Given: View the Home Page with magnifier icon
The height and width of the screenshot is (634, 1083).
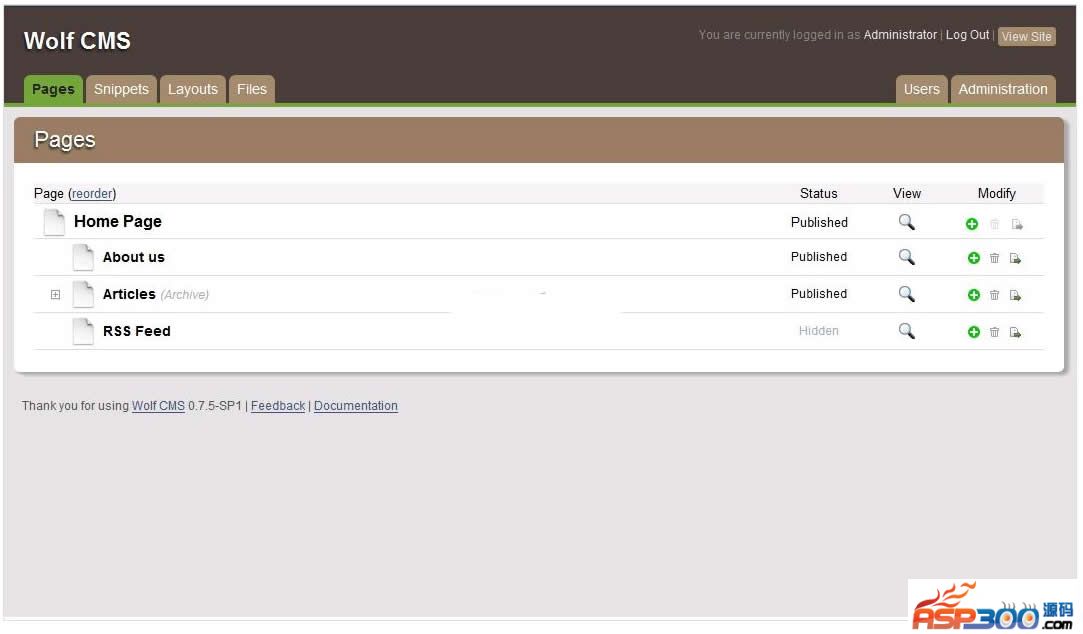Looking at the screenshot, I should pyautogui.click(x=906, y=222).
